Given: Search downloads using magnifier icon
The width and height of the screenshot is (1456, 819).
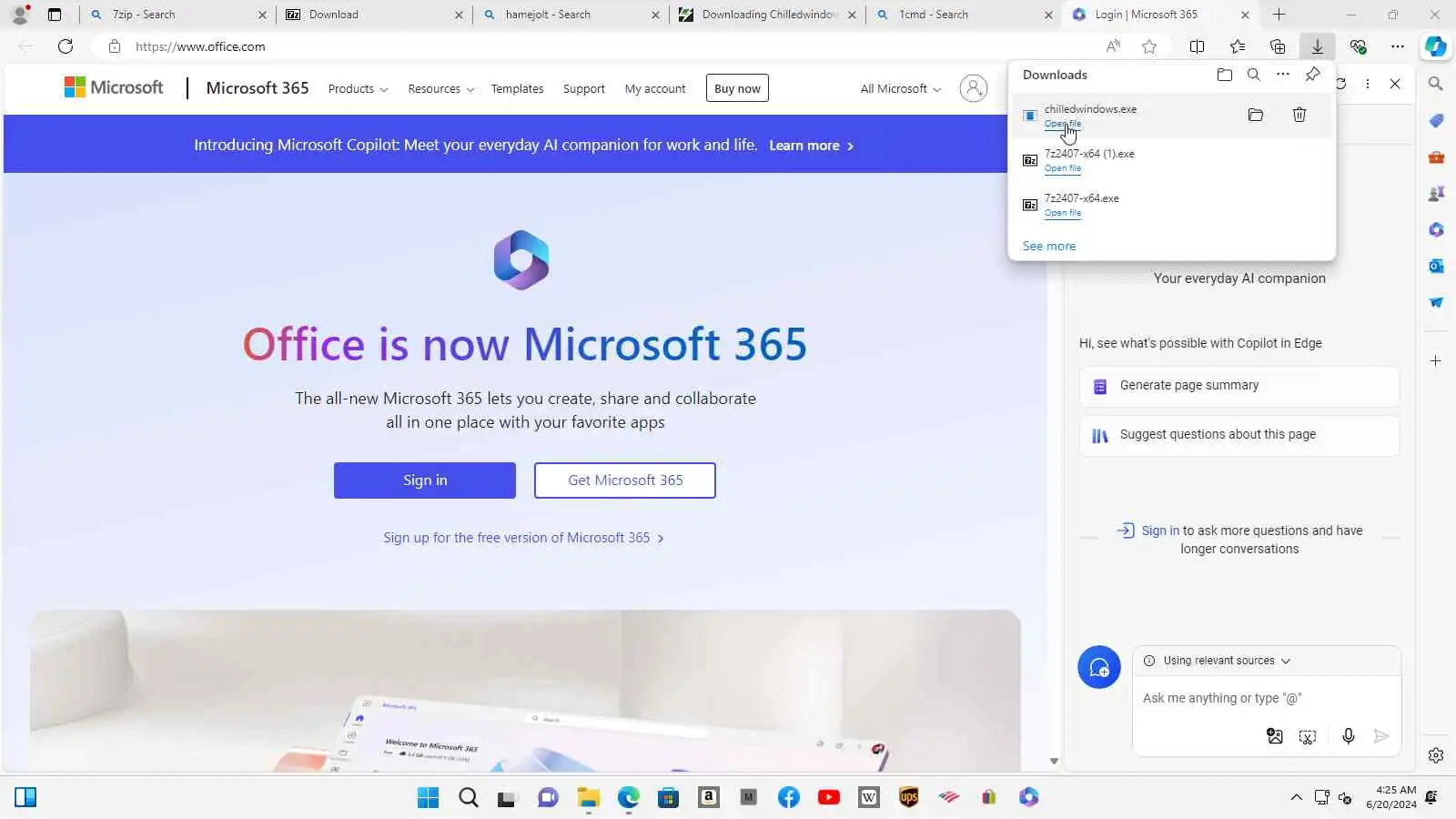Looking at the screenshot, I should pos(1253,75).
